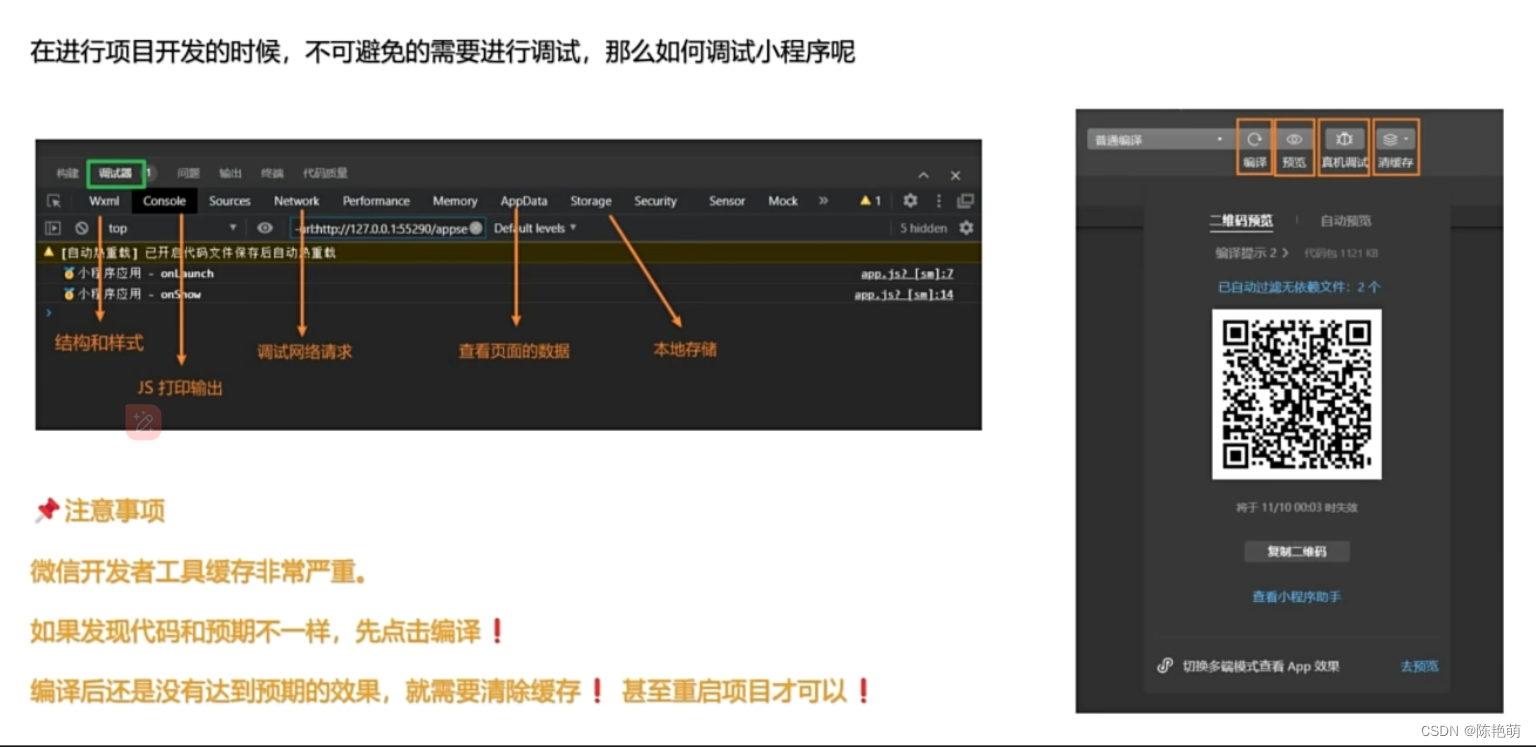1536x747 pixels.
Task: Expand 编译提示 2 chevron
Action: [1285, 253]
